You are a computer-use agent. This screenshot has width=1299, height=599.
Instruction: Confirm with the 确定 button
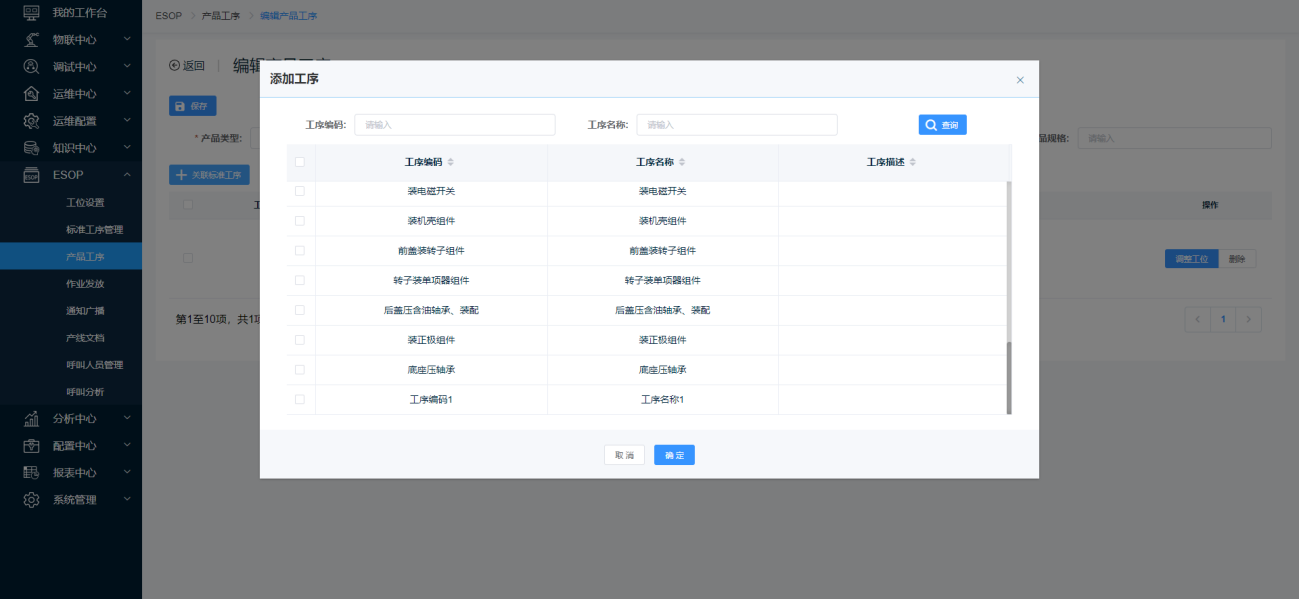coord(674,455)
